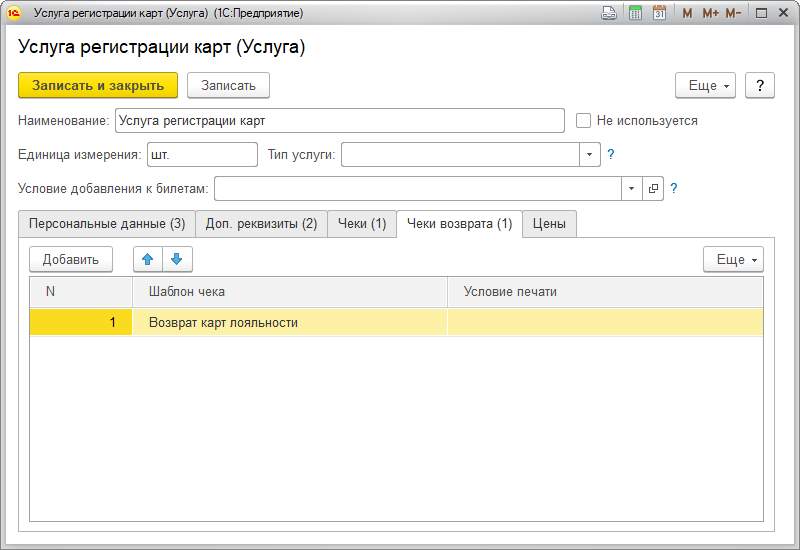Switch to Персональные данные (3) tab
This screenshot has width=800, height=550.
pyautogui.click(x=107, y=224)
